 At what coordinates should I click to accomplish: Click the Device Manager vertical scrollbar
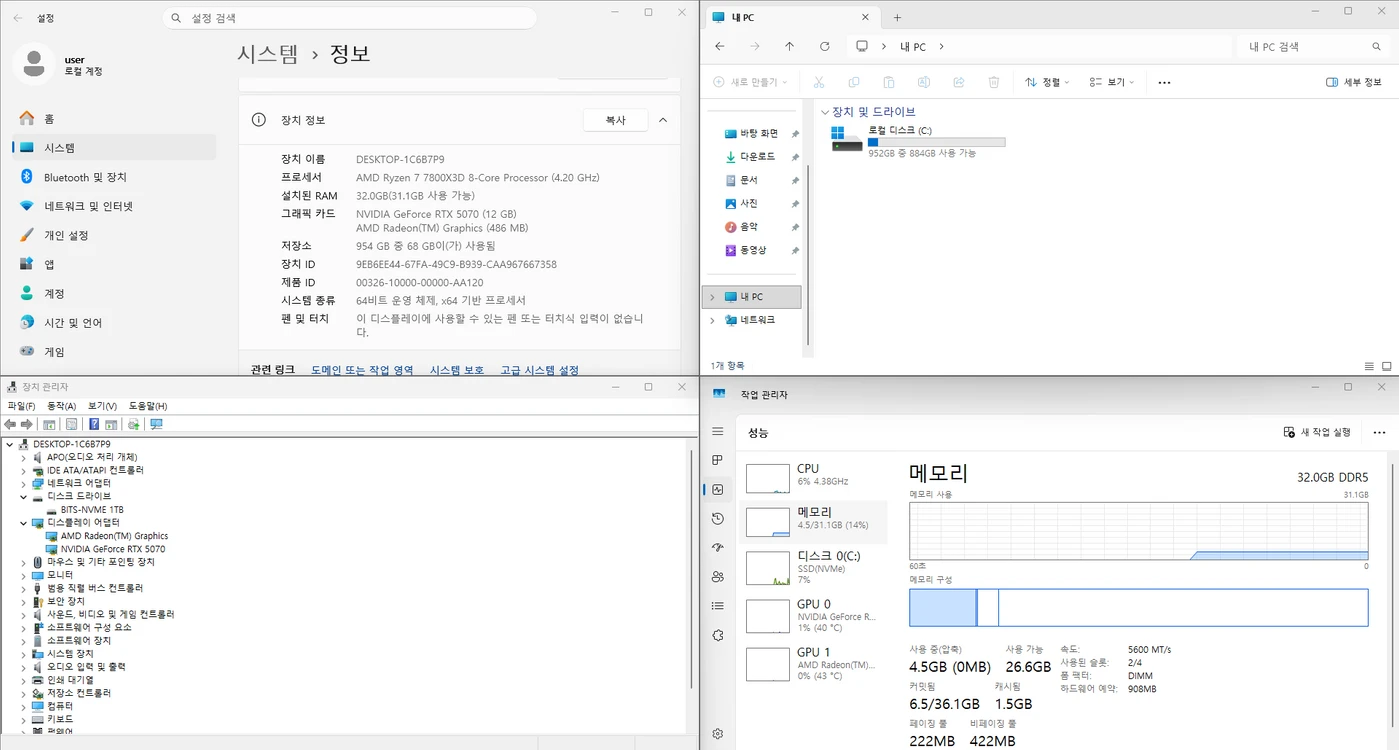(x=691, y=570)
